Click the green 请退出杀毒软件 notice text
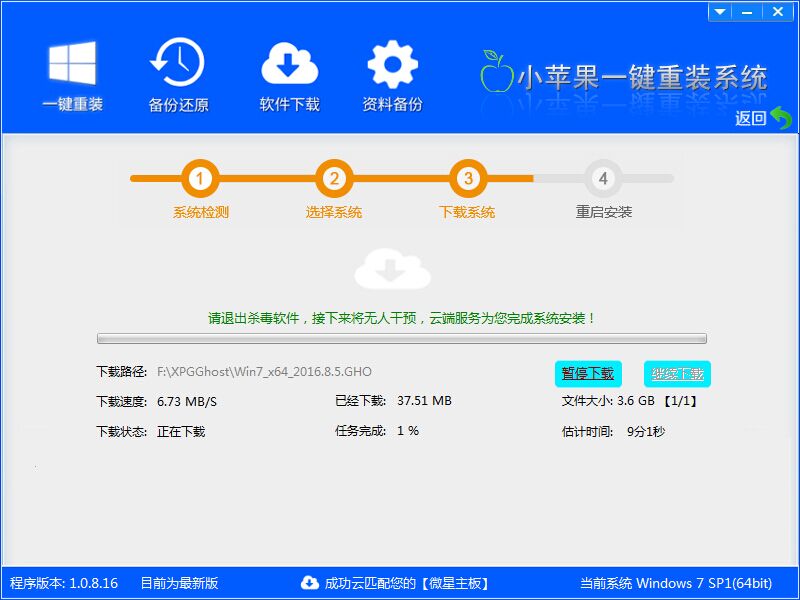 [x=402, y=318]
